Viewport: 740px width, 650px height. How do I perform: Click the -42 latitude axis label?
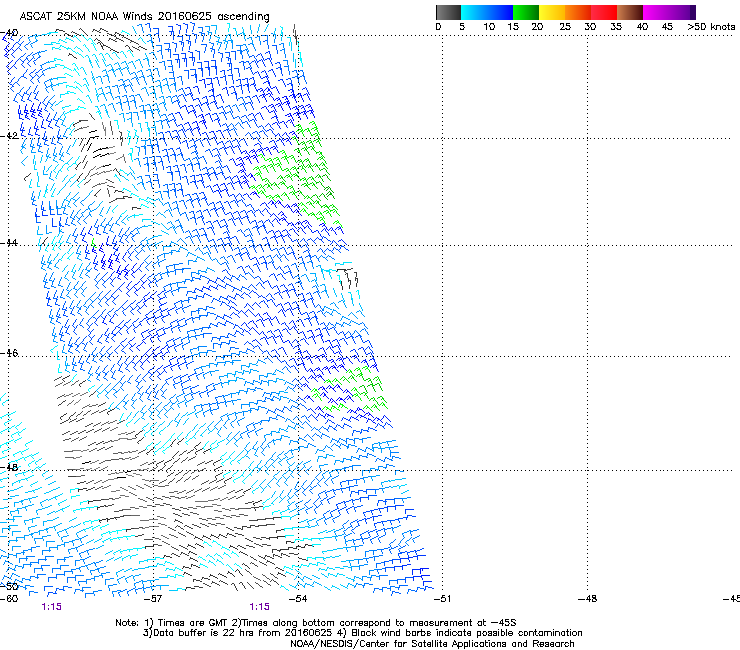click(x=9, y=135)
